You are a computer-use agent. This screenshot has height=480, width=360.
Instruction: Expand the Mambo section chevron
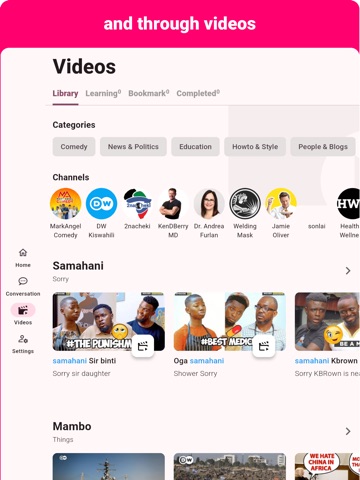click(x=348, y=431)
